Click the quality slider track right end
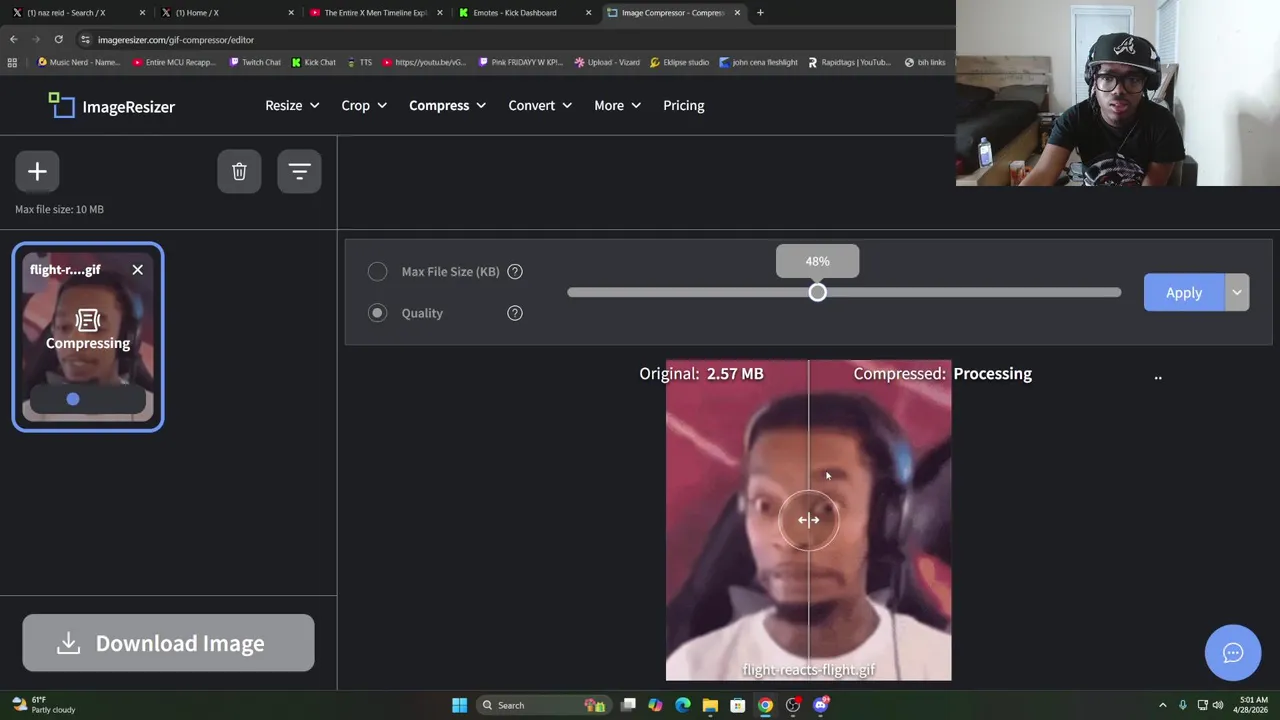The width and height of the screenshot is (1280, 720). (x=1117, y=292)
